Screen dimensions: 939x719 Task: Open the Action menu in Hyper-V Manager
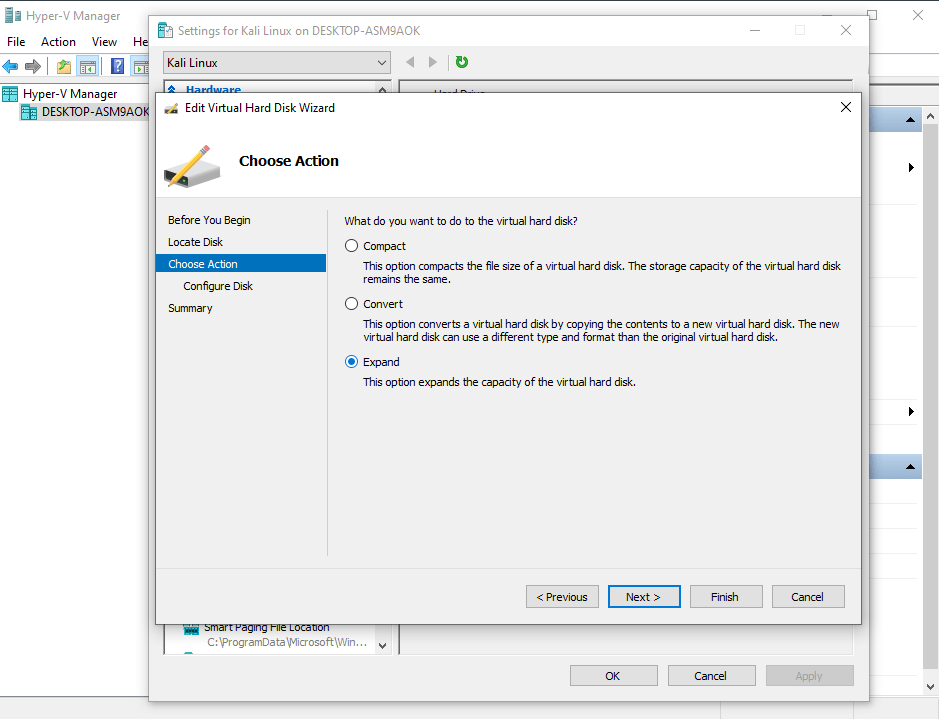[58, 42]
